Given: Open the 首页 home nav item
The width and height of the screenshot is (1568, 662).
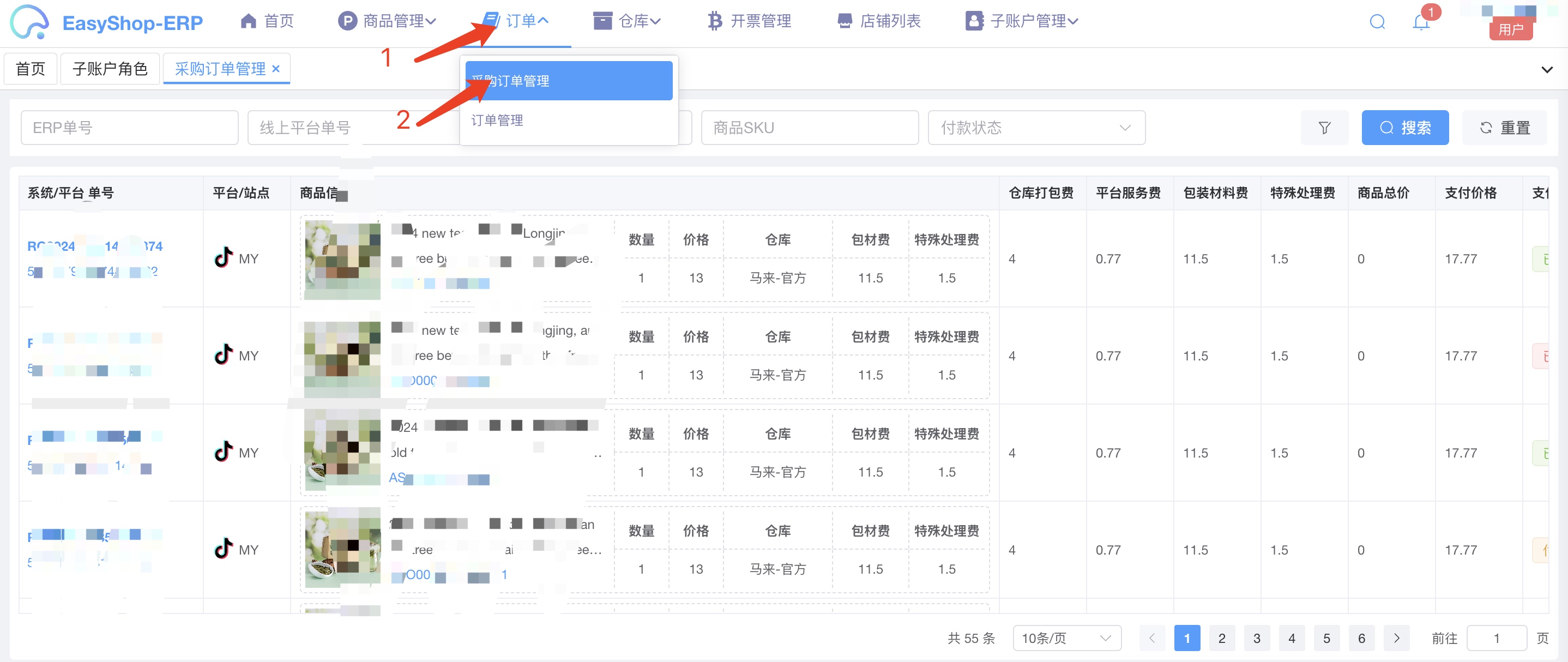Looking at the screenshot, I should (267, 21).
